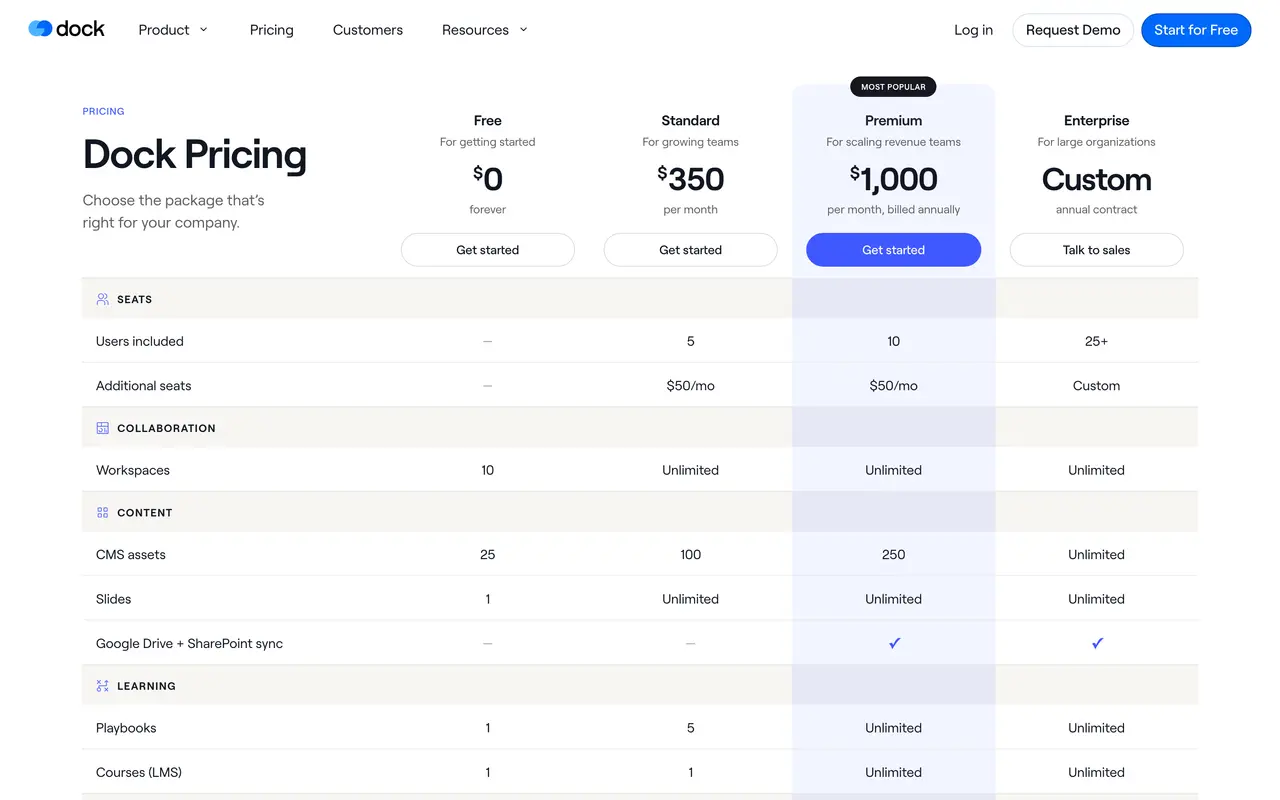Click 'annual contract' text under Custom
Screen dimensions: 1280x800
[x=1097, y=210]
